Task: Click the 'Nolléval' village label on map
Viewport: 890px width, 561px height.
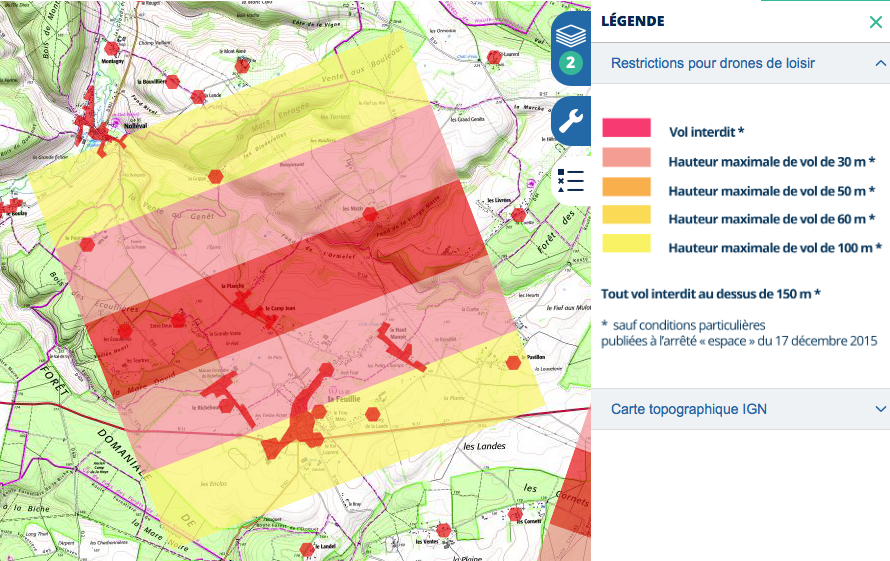Action: point(136,125)
